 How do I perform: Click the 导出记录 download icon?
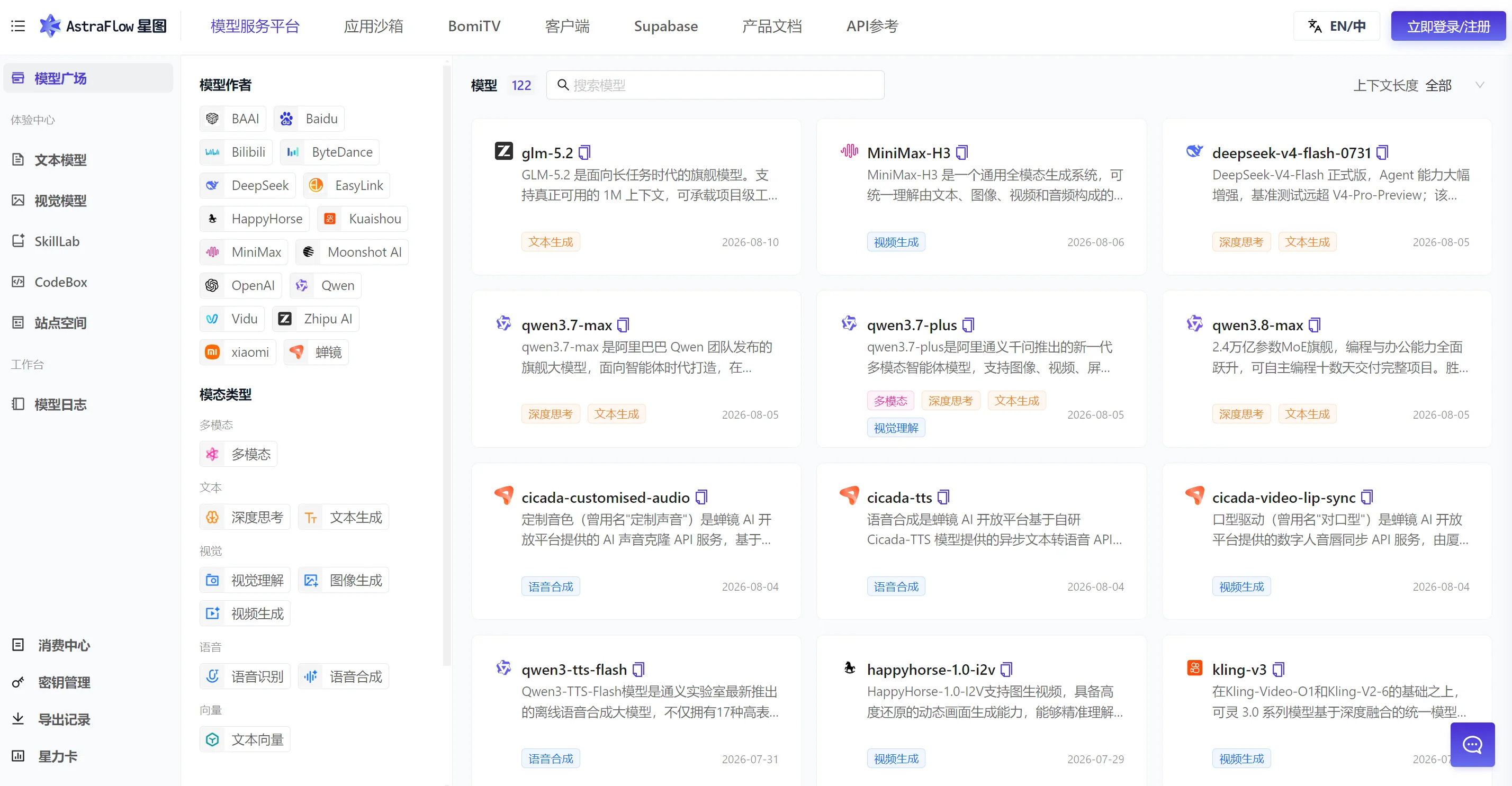click(x=18, y=719)
